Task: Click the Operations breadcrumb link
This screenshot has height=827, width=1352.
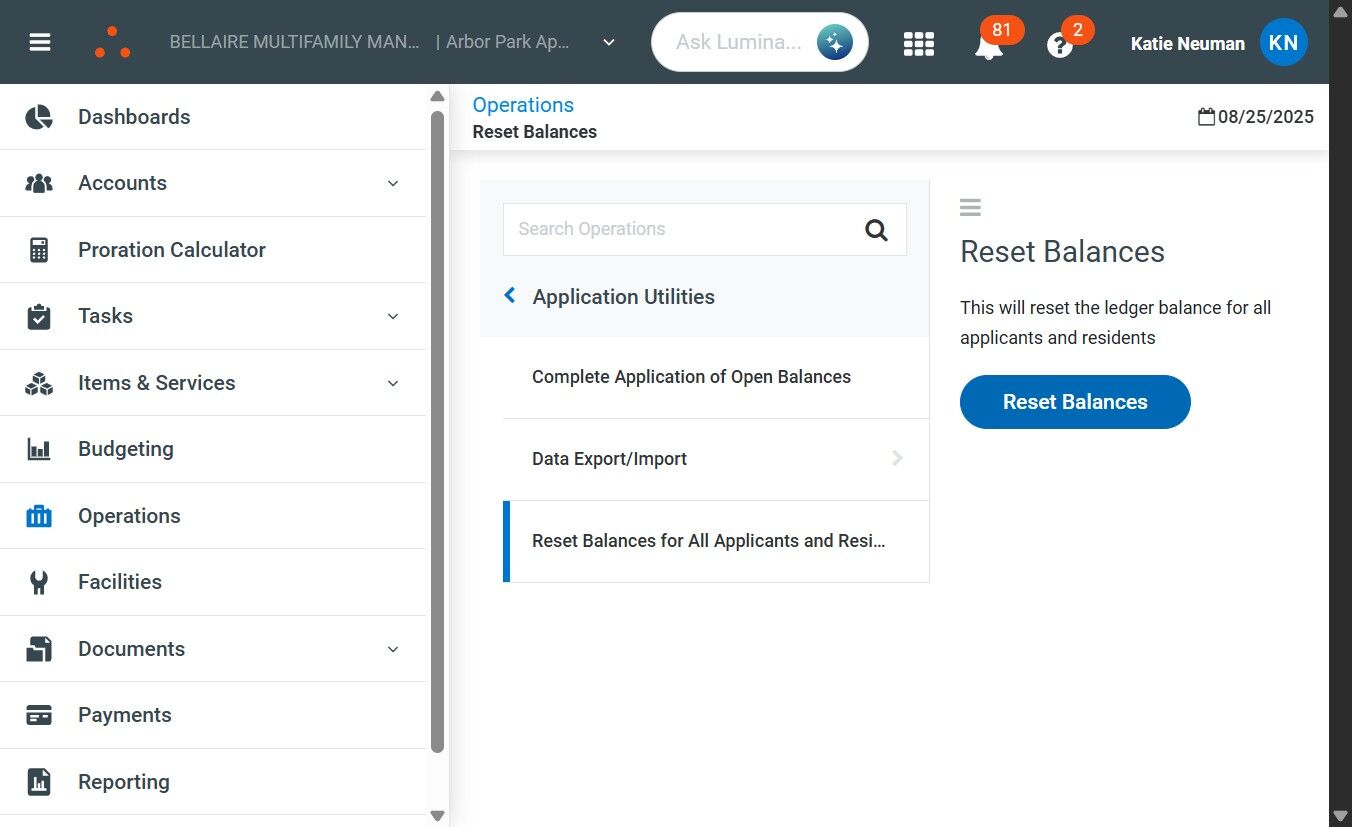Action: [523, 105]
